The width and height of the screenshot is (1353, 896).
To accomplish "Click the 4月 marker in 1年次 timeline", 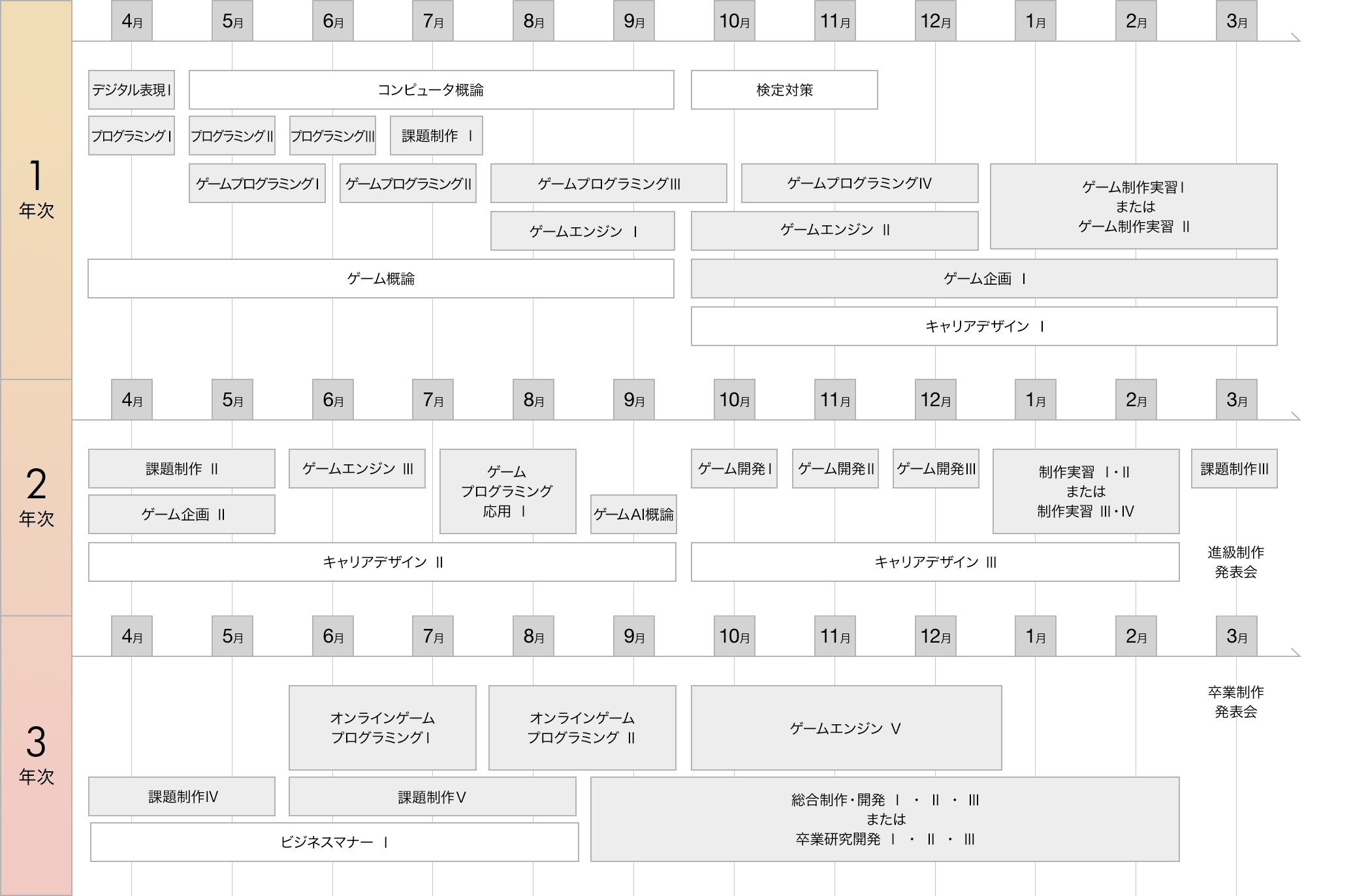I will coord(132,21).
